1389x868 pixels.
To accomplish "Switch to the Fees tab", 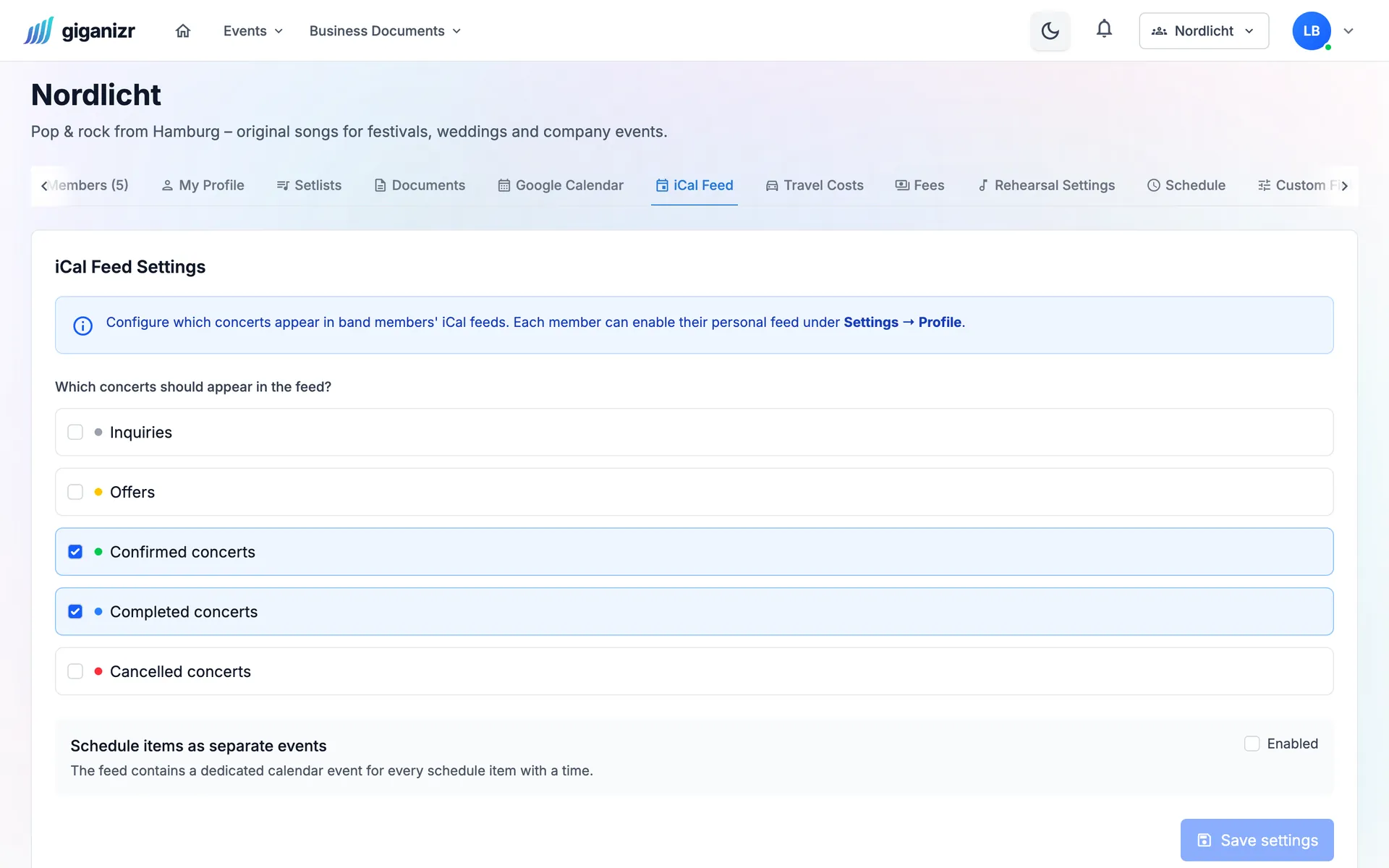I will 919,185.
